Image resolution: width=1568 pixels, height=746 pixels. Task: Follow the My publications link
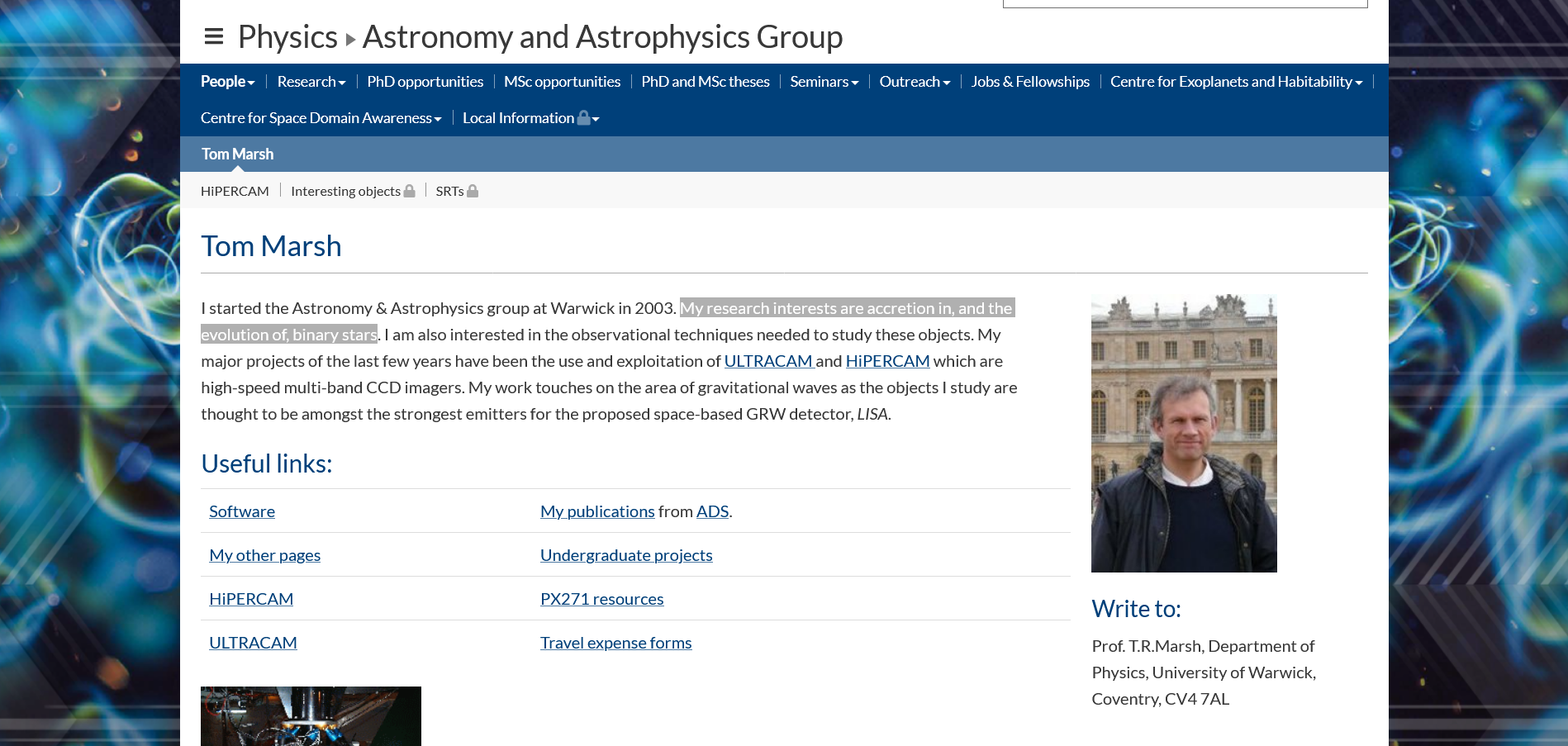pyautogui.click(x=596, y=511)
